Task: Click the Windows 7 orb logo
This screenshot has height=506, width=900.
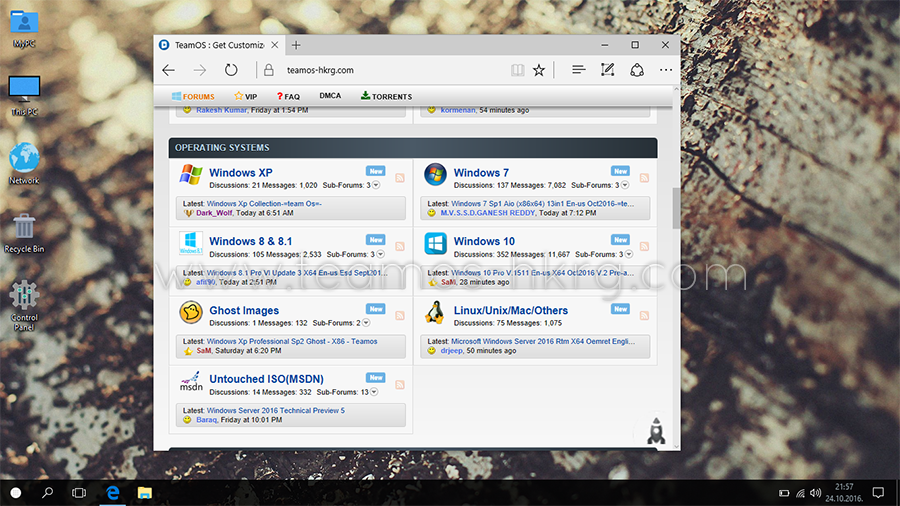Action: click(435, 174)
